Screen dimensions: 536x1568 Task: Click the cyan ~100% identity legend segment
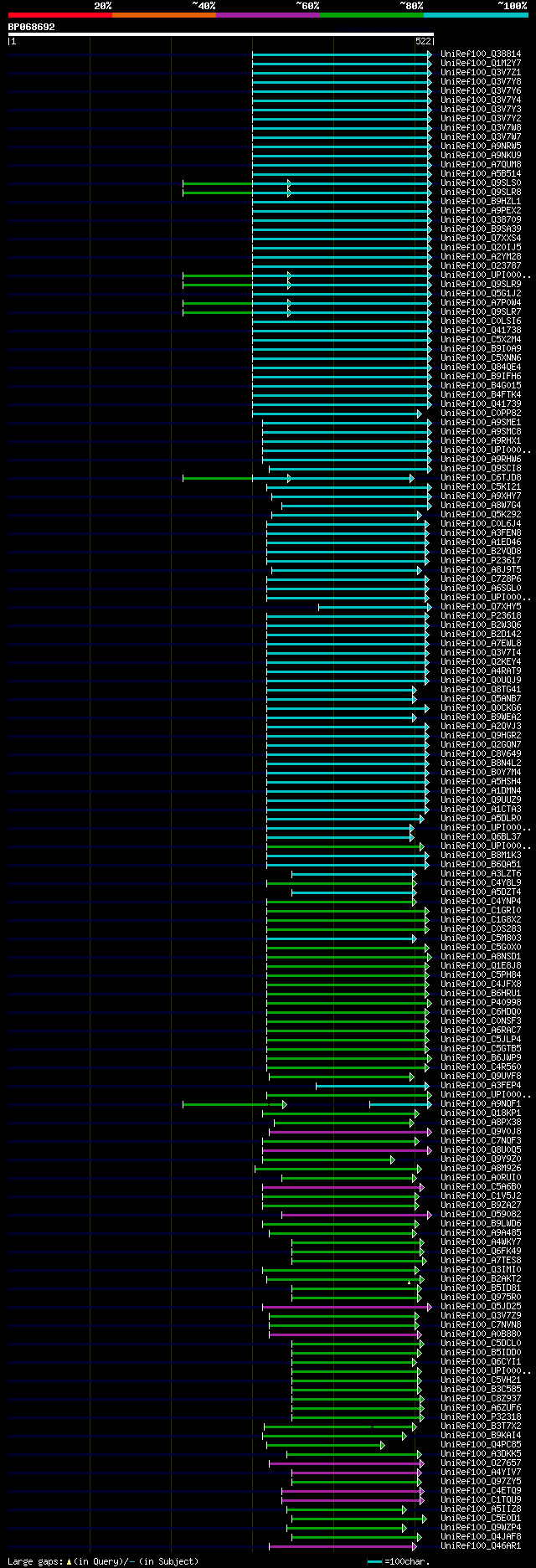pyautogui.click(x=476, y=15)
